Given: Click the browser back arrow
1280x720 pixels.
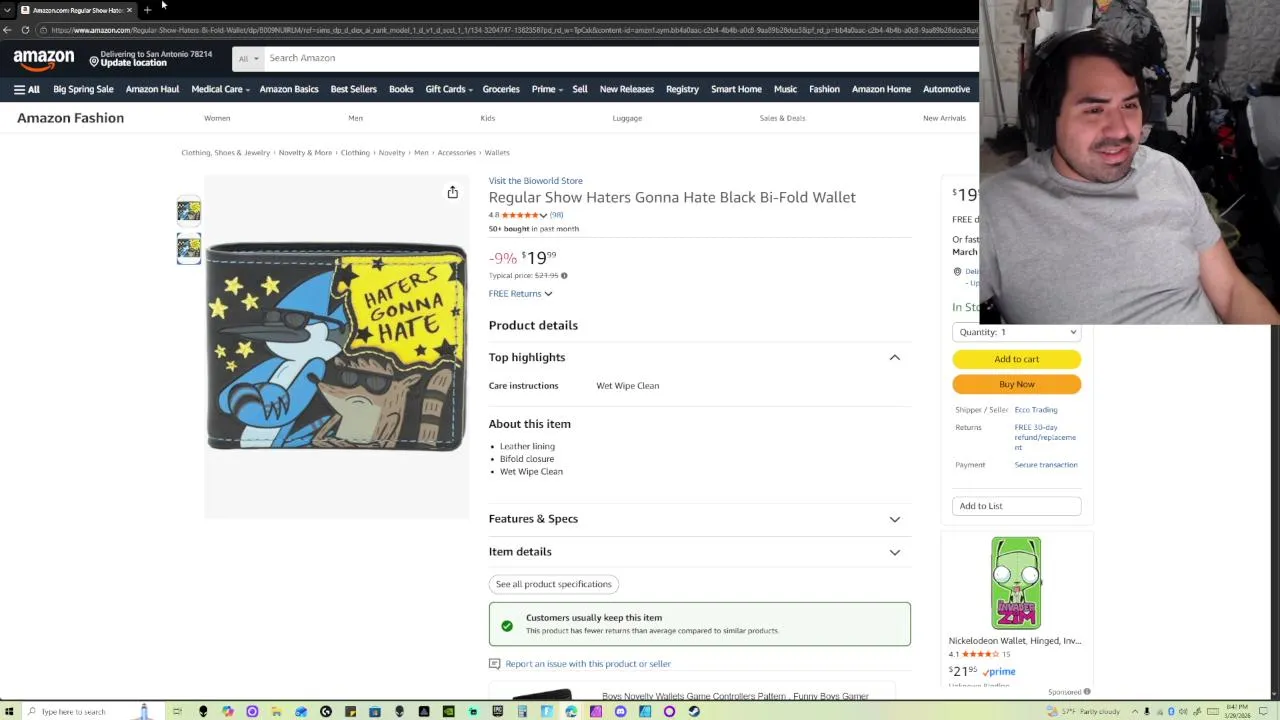Looking at the screenshot, I should 8,30.
